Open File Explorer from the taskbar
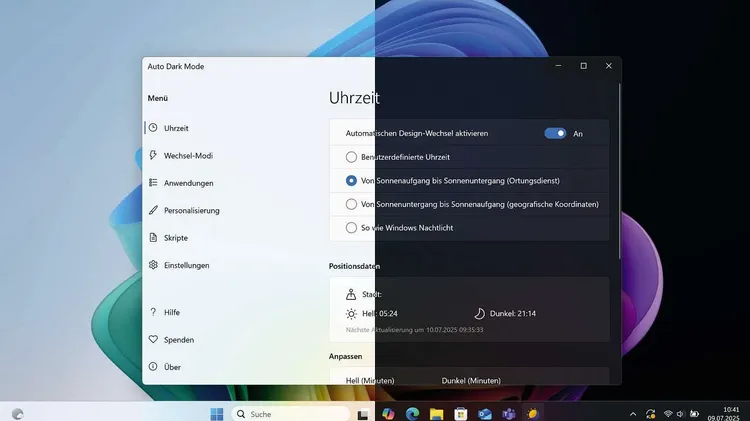 coord(436,414)
